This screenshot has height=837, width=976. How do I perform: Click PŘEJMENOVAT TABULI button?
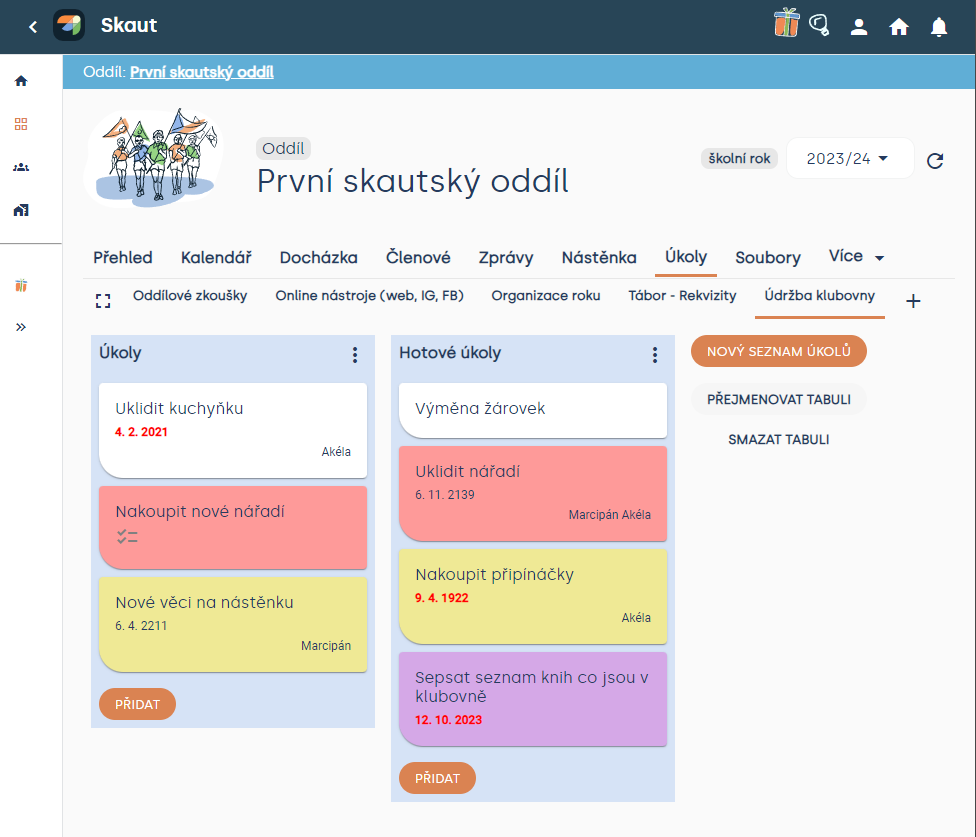click(779, 400)
